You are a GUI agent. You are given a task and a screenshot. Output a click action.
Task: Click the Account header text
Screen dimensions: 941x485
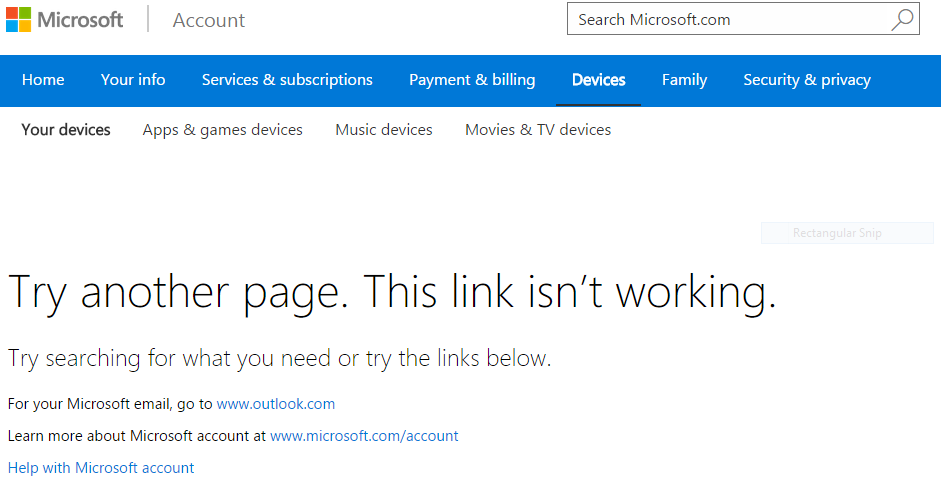point(209,20)
